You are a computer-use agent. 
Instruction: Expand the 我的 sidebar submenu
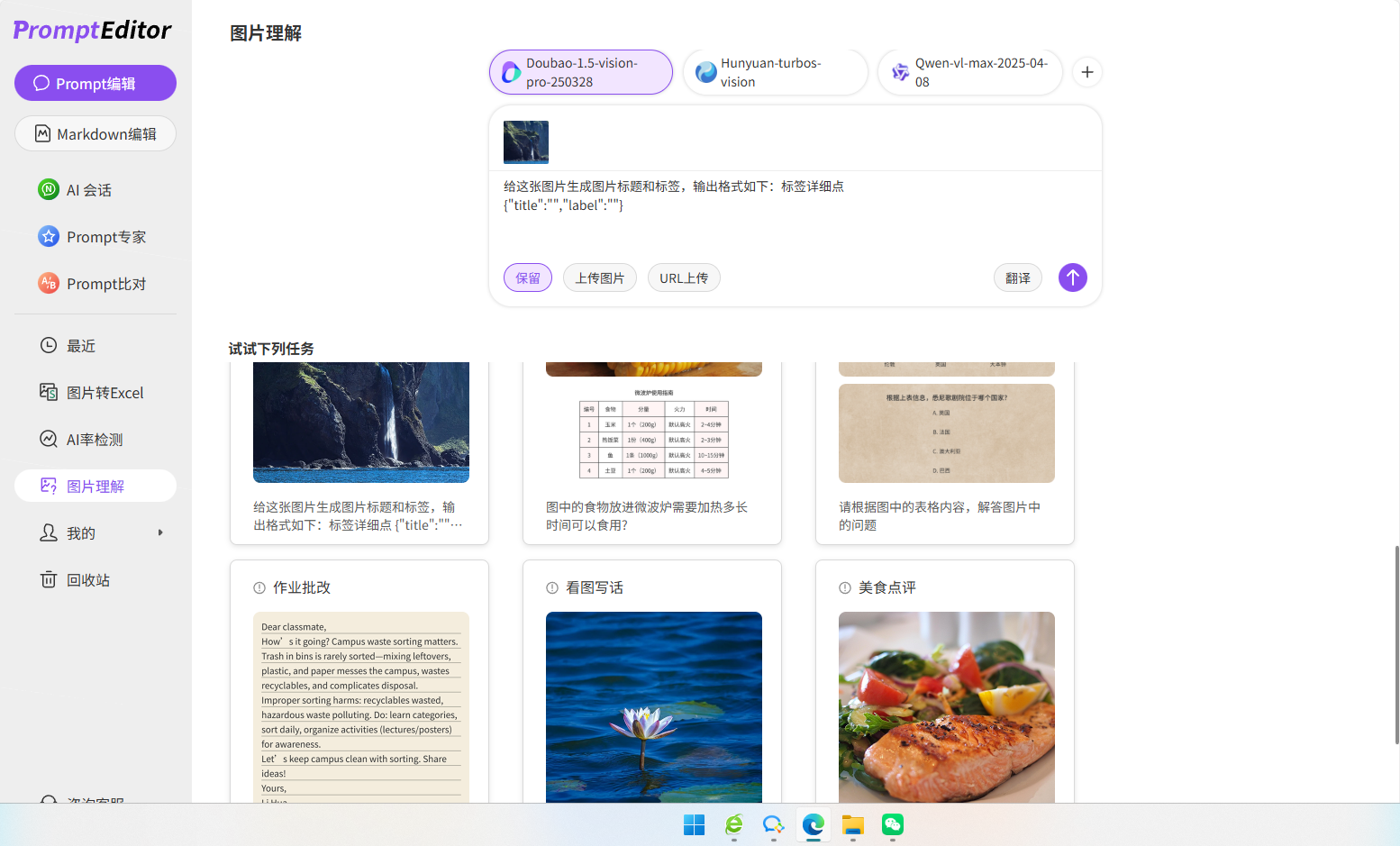[x=160, y=533]
